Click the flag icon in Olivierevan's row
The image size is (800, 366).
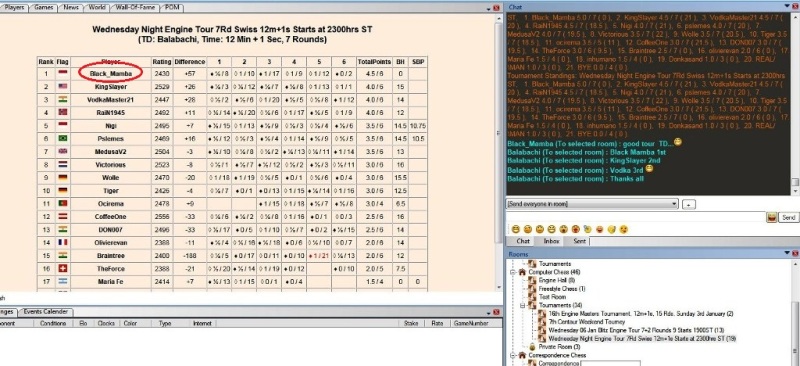coord(63,242)
